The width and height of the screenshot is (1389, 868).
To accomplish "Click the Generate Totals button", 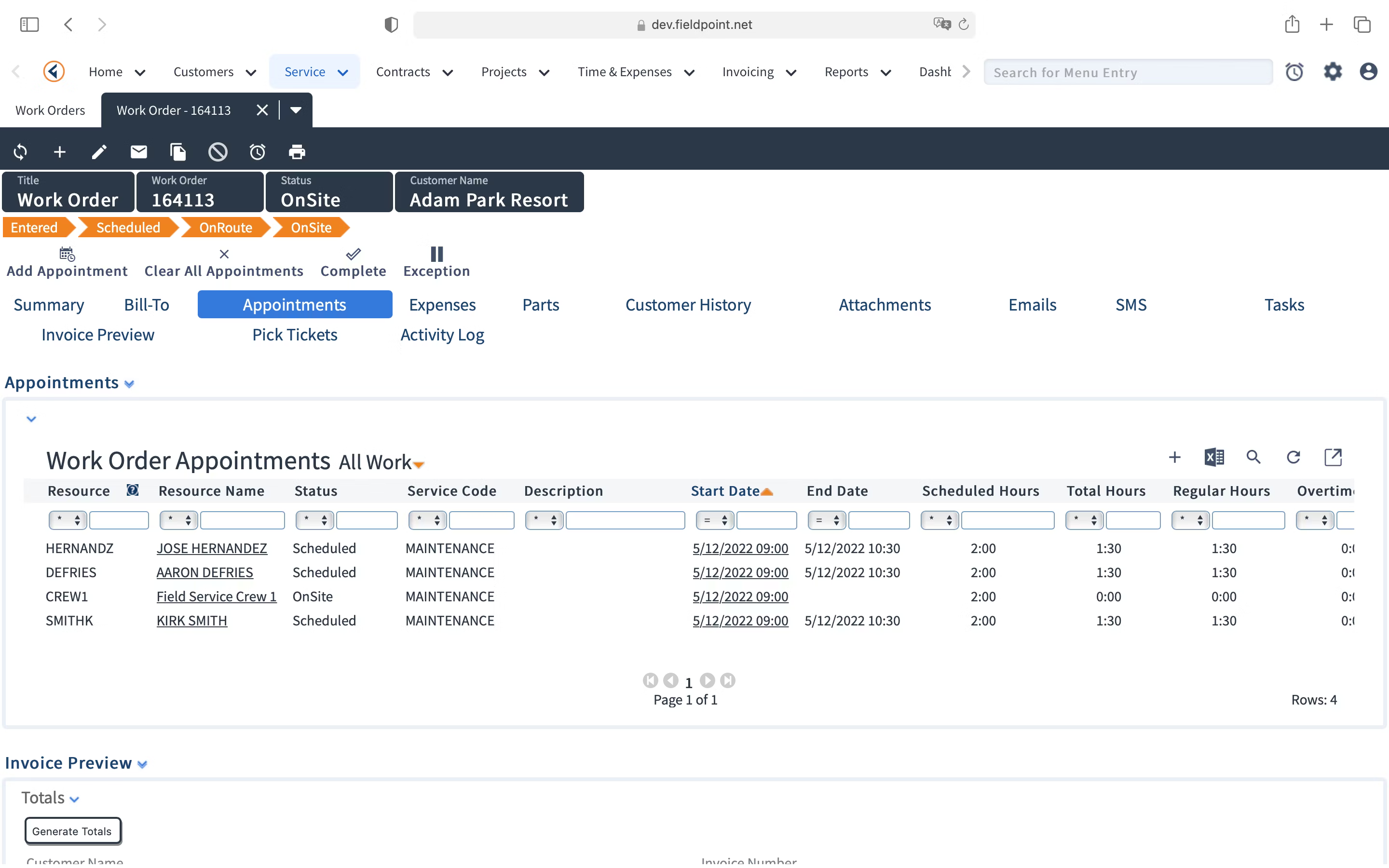I will point(71,830).
